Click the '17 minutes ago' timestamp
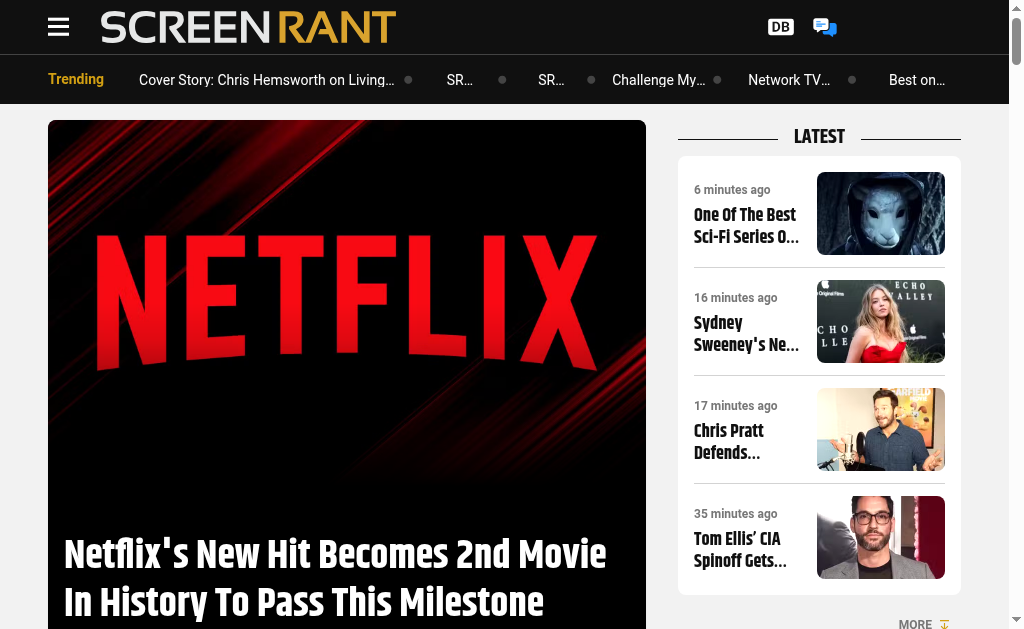The height and width of the screenshot is (629, 1024). coord(735,406)
